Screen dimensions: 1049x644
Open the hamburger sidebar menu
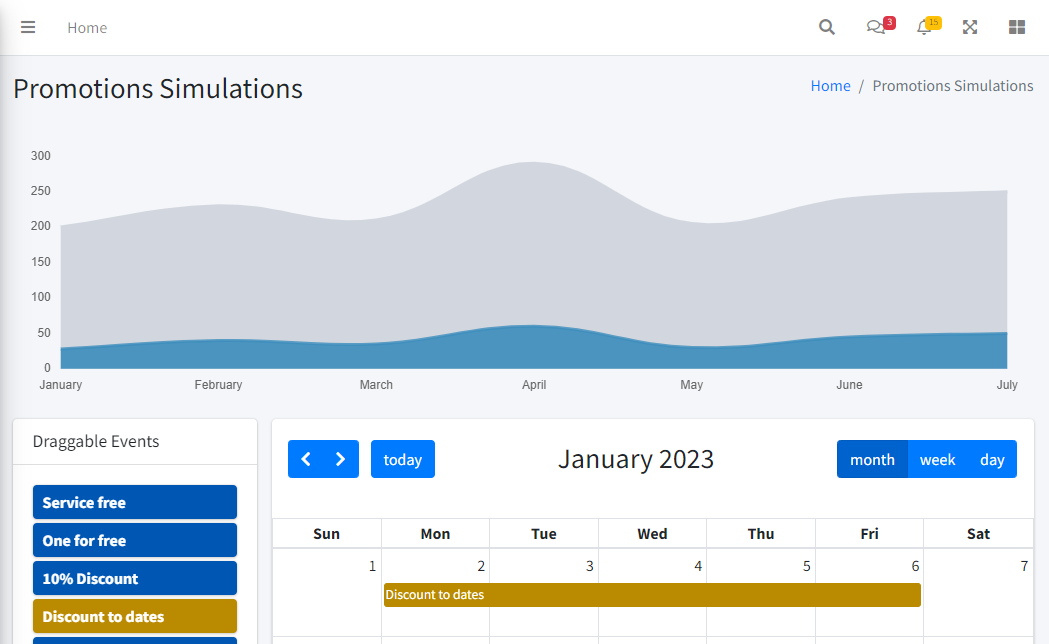click(x=28, y=27)
